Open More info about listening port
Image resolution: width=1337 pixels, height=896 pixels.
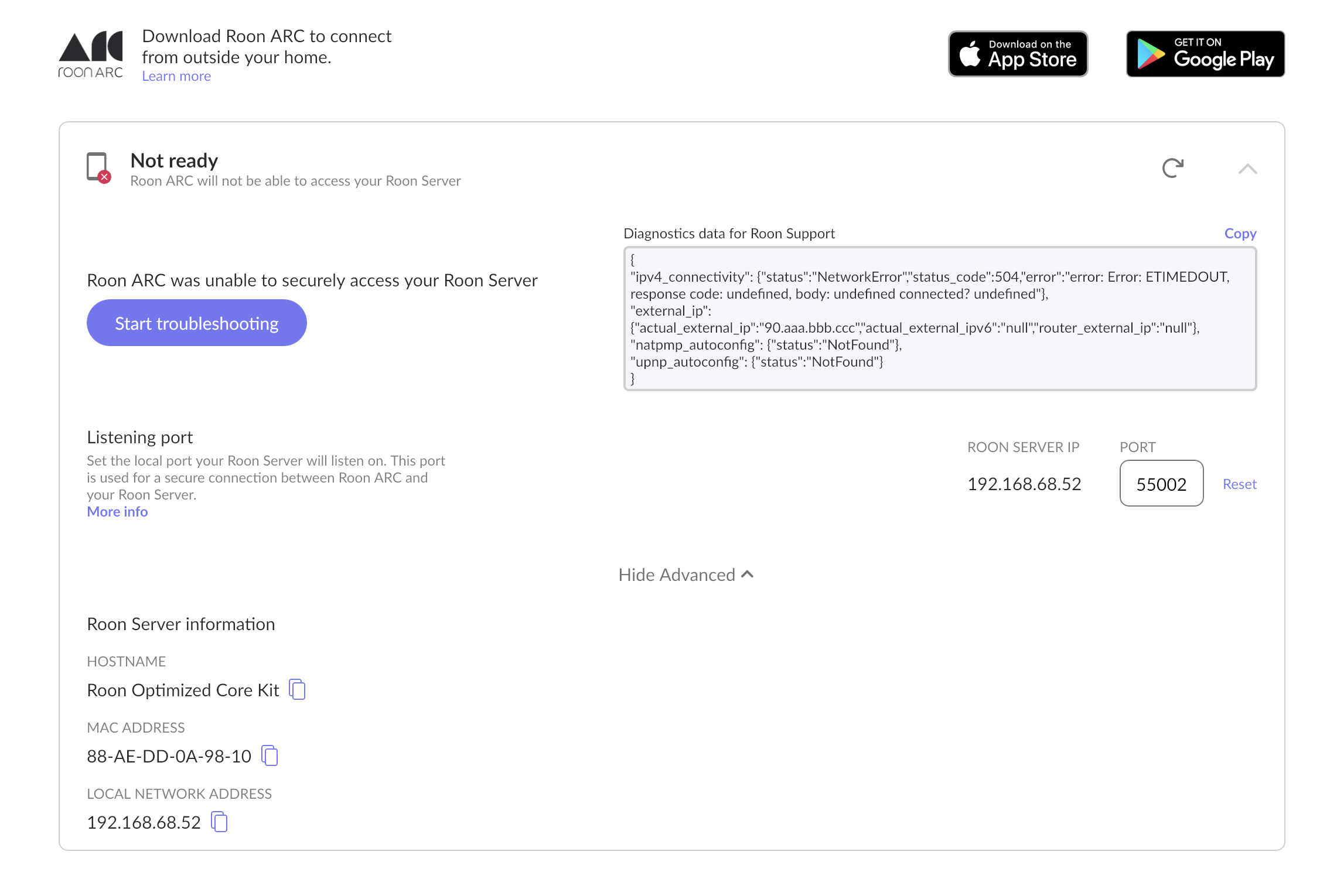(117, 512)
